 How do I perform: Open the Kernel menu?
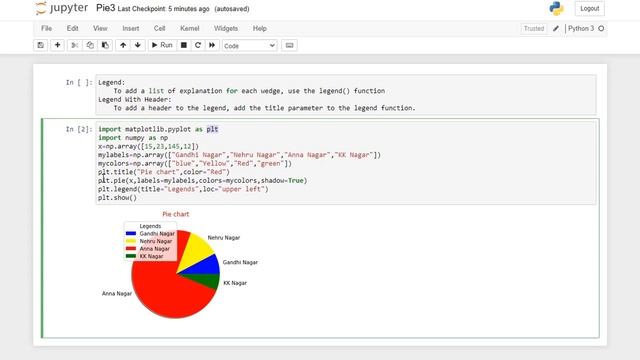(189, 29)
